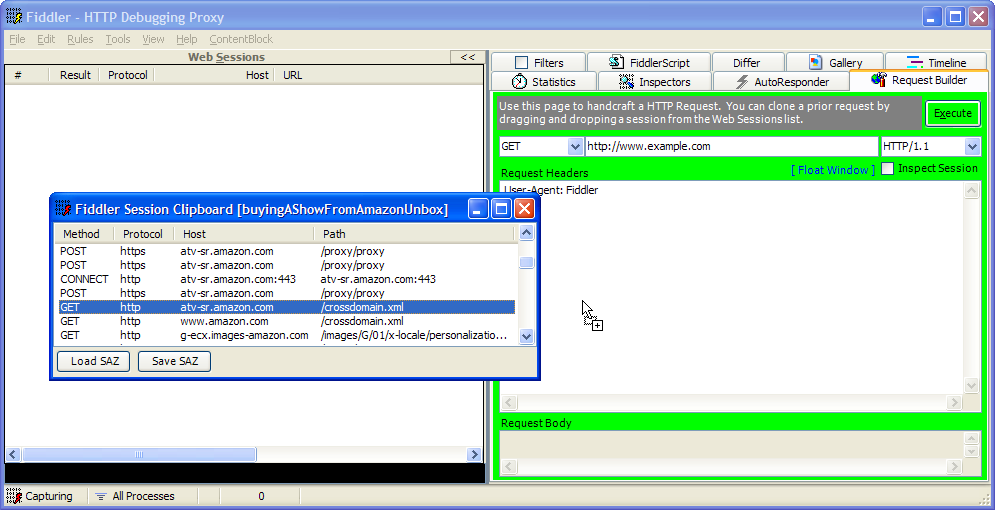Click the All Processes filter icon
Image resolution: width=995 pixels, height=510 pixels.
(x=100, y=496)
